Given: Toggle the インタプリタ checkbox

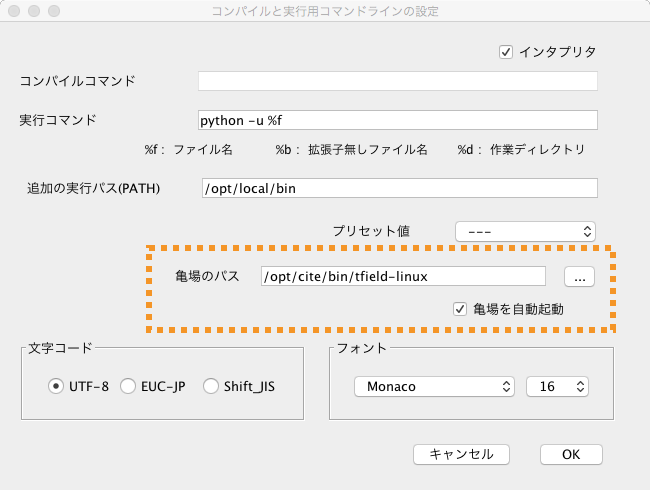Looking at the screenshot, I should [x=506, y=52].
